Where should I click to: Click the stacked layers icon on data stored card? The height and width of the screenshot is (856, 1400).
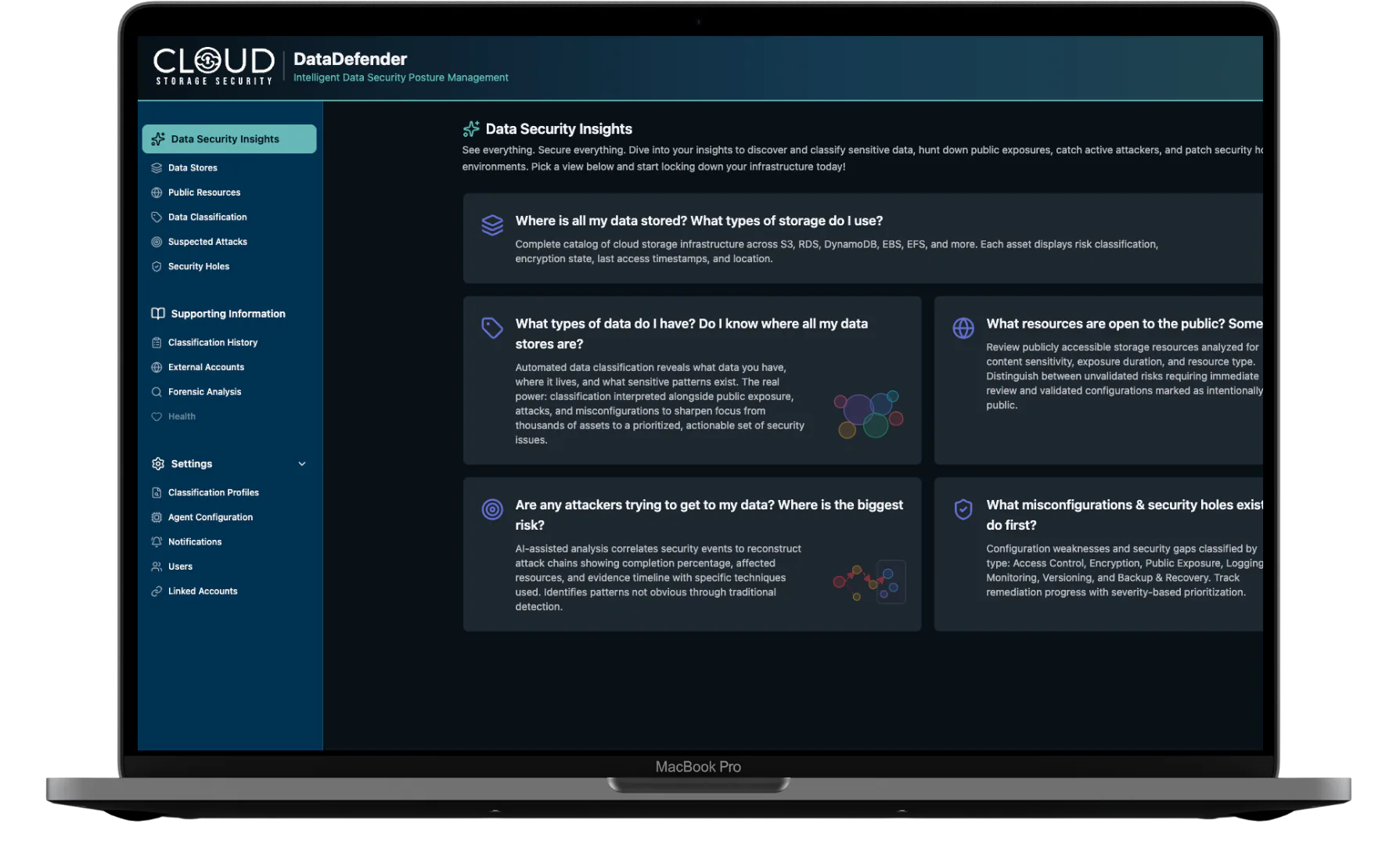(492, 225)
